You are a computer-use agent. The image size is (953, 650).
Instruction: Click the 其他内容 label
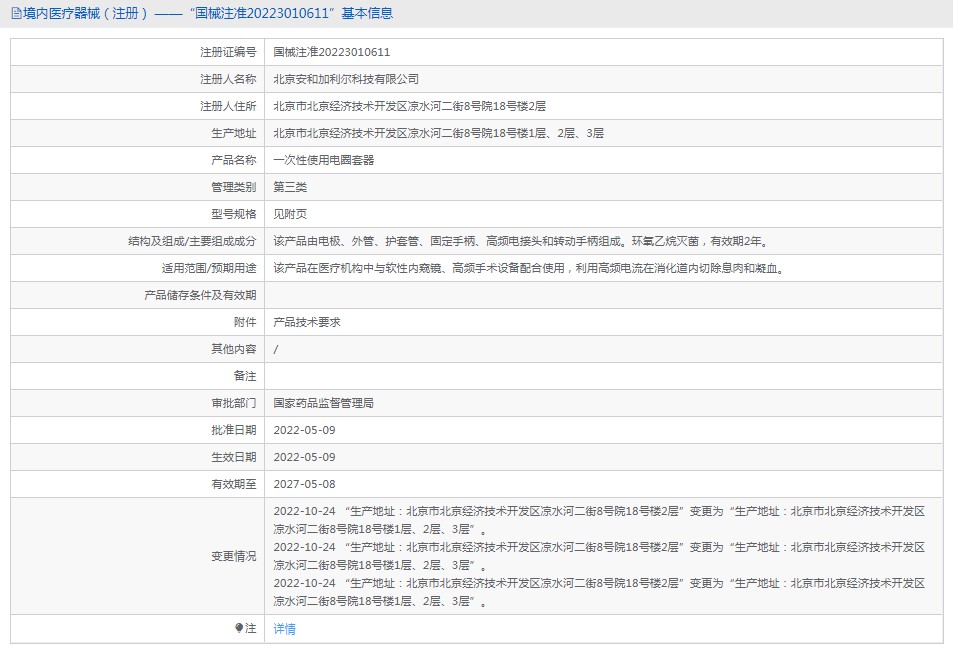tap(234, 349)
